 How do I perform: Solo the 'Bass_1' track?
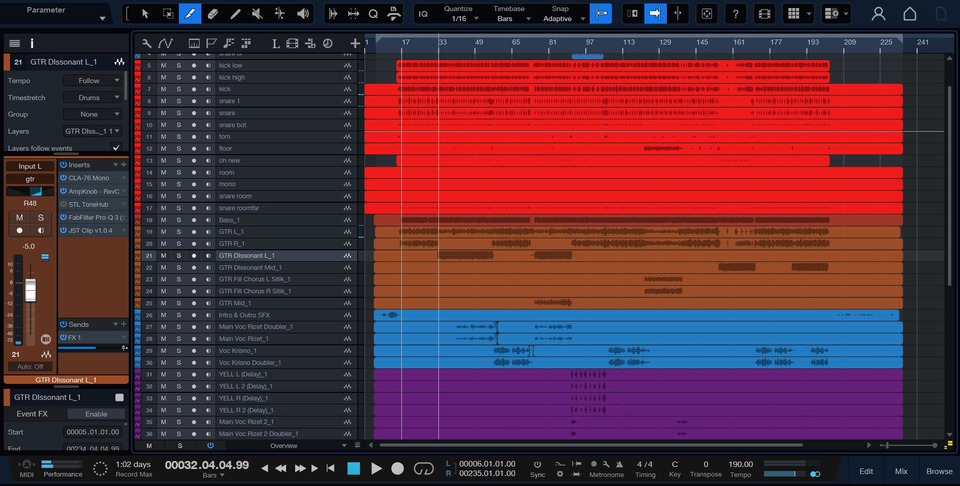[x=179, y=220]
